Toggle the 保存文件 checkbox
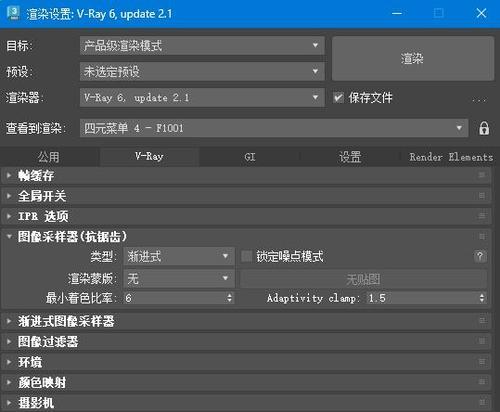This screenshot has width=500, height=412. pyautogui.click(x=338, y=98)
